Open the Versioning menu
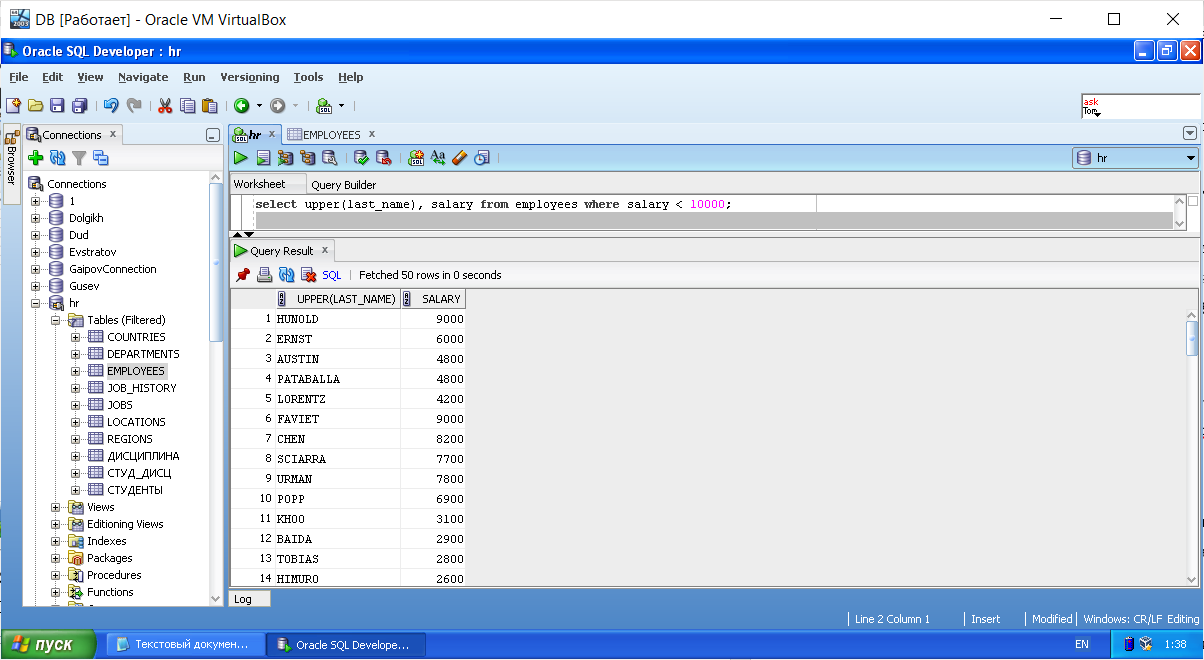This screenshot has width=1204, height=660. coord(250,77)
